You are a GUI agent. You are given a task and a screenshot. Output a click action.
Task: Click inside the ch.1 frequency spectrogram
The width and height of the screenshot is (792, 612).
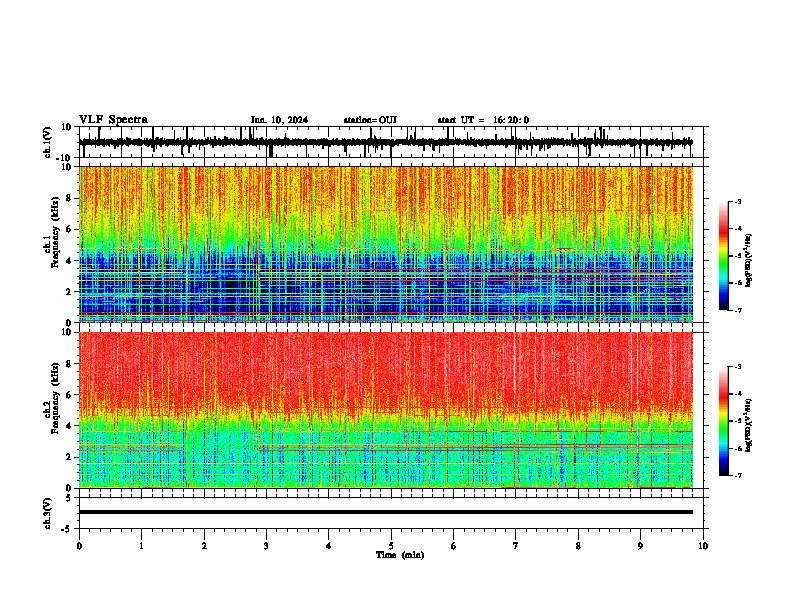pyautogui.click(x=386, y=244)
